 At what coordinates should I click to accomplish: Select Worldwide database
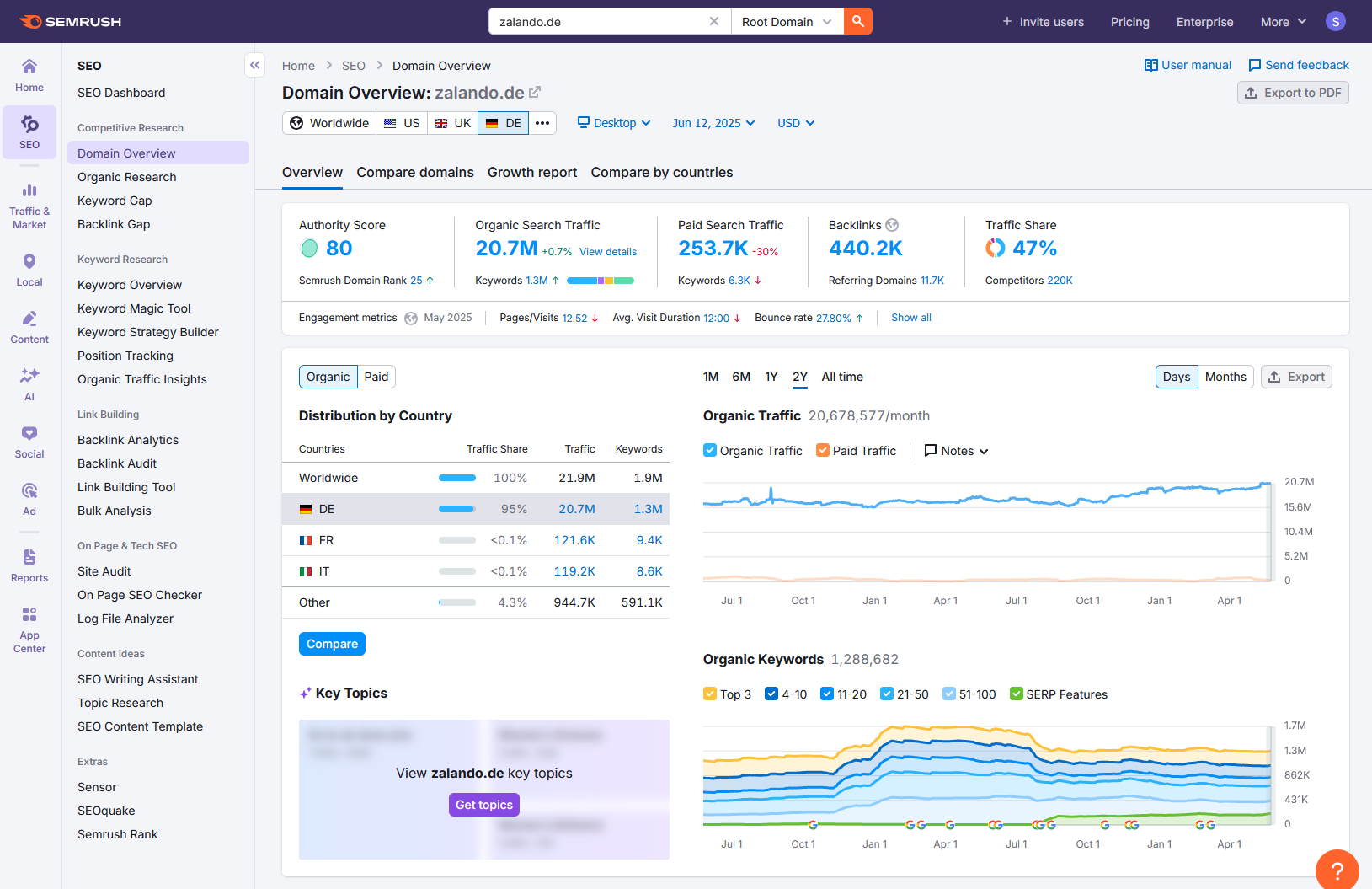click(329, 123)
